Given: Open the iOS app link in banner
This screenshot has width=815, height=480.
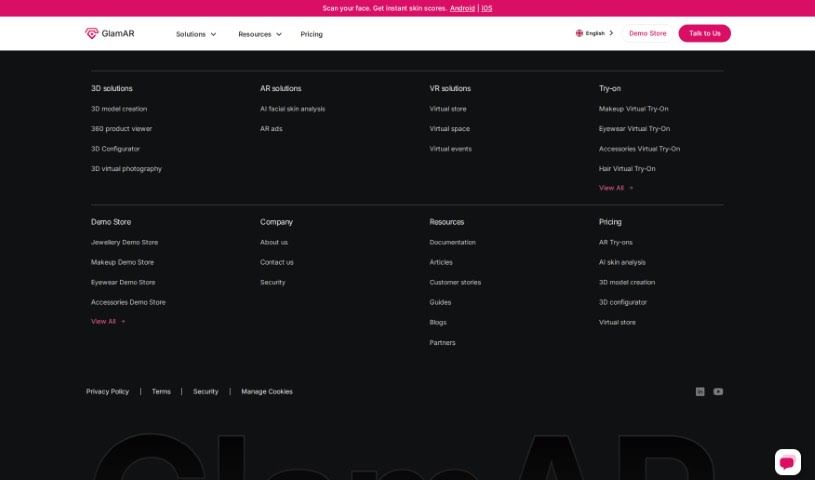Looking at the screenshot, I should click(487, 8).
